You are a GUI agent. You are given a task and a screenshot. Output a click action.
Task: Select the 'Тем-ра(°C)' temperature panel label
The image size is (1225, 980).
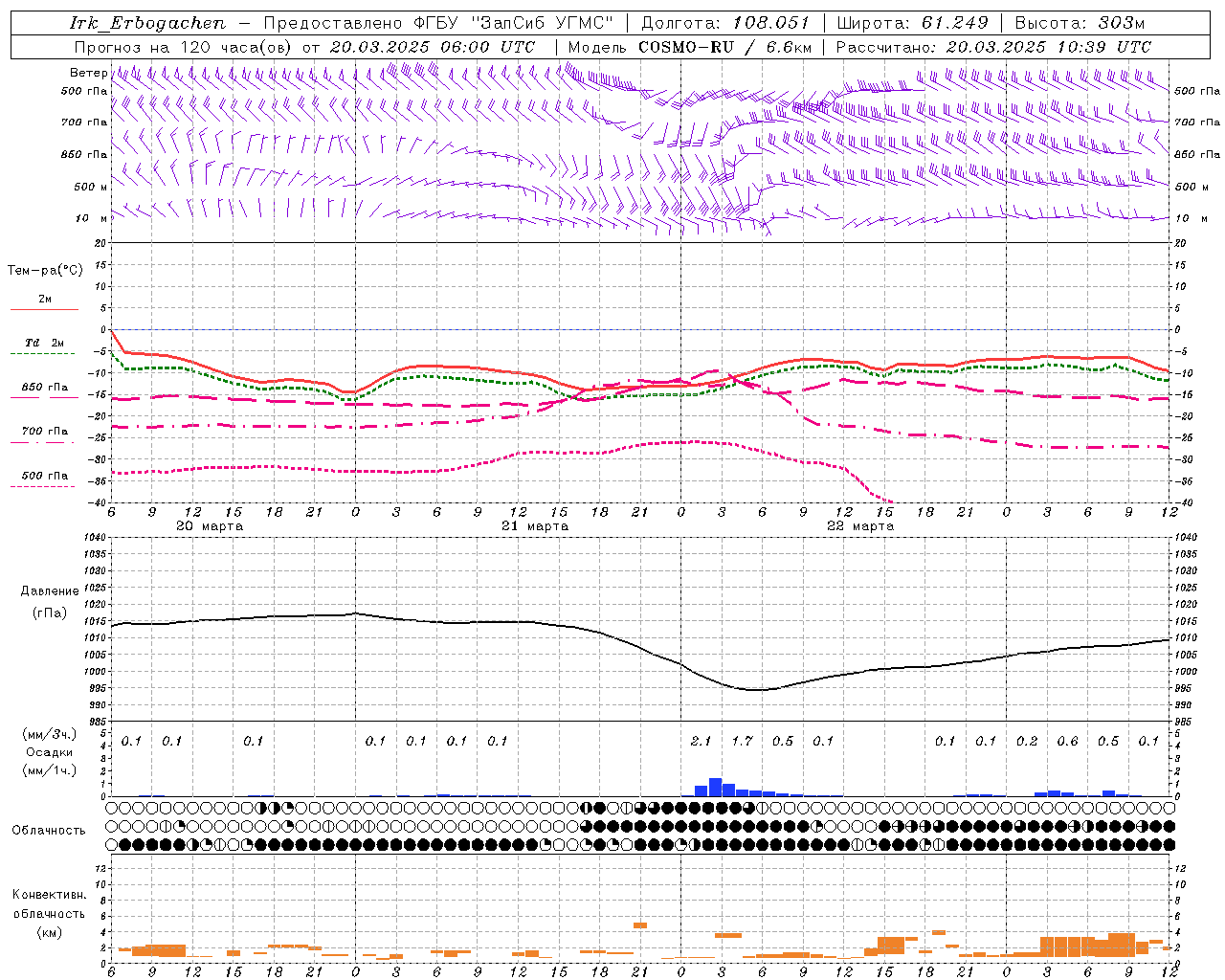click(x=45, y=271)
